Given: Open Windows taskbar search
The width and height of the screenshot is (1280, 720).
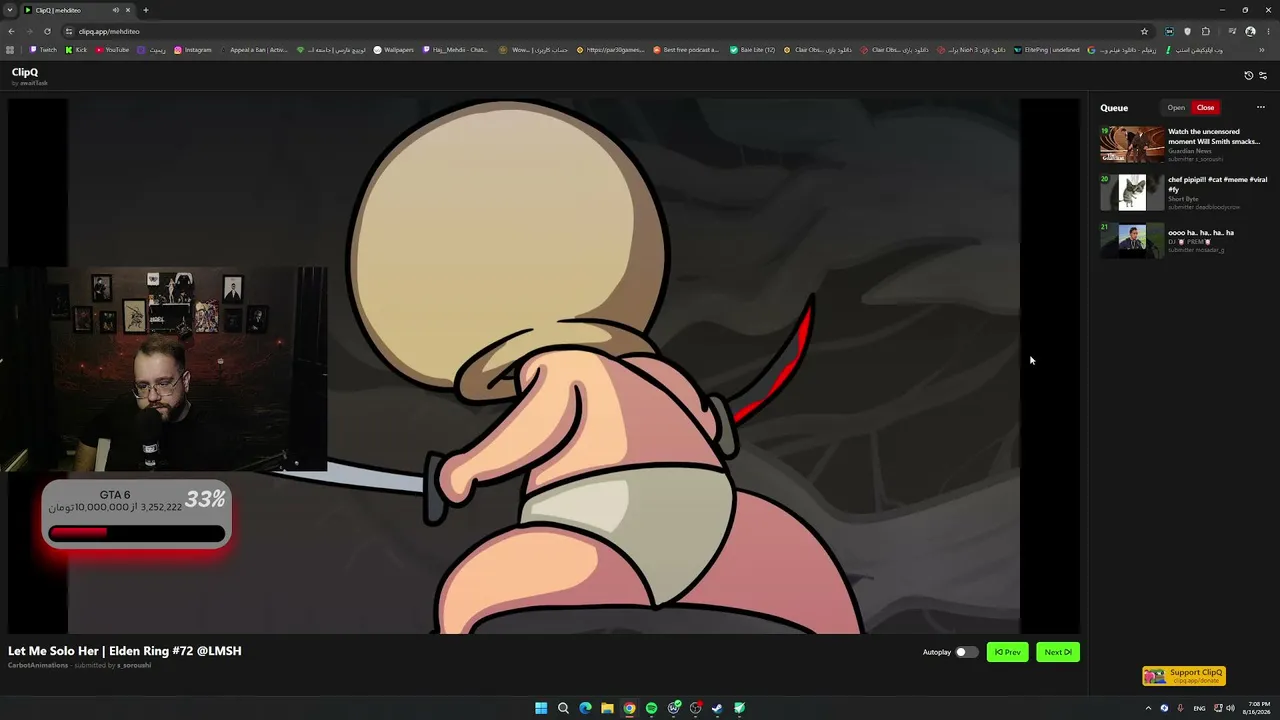Looking at the screenshot, I should pos(563,708).
